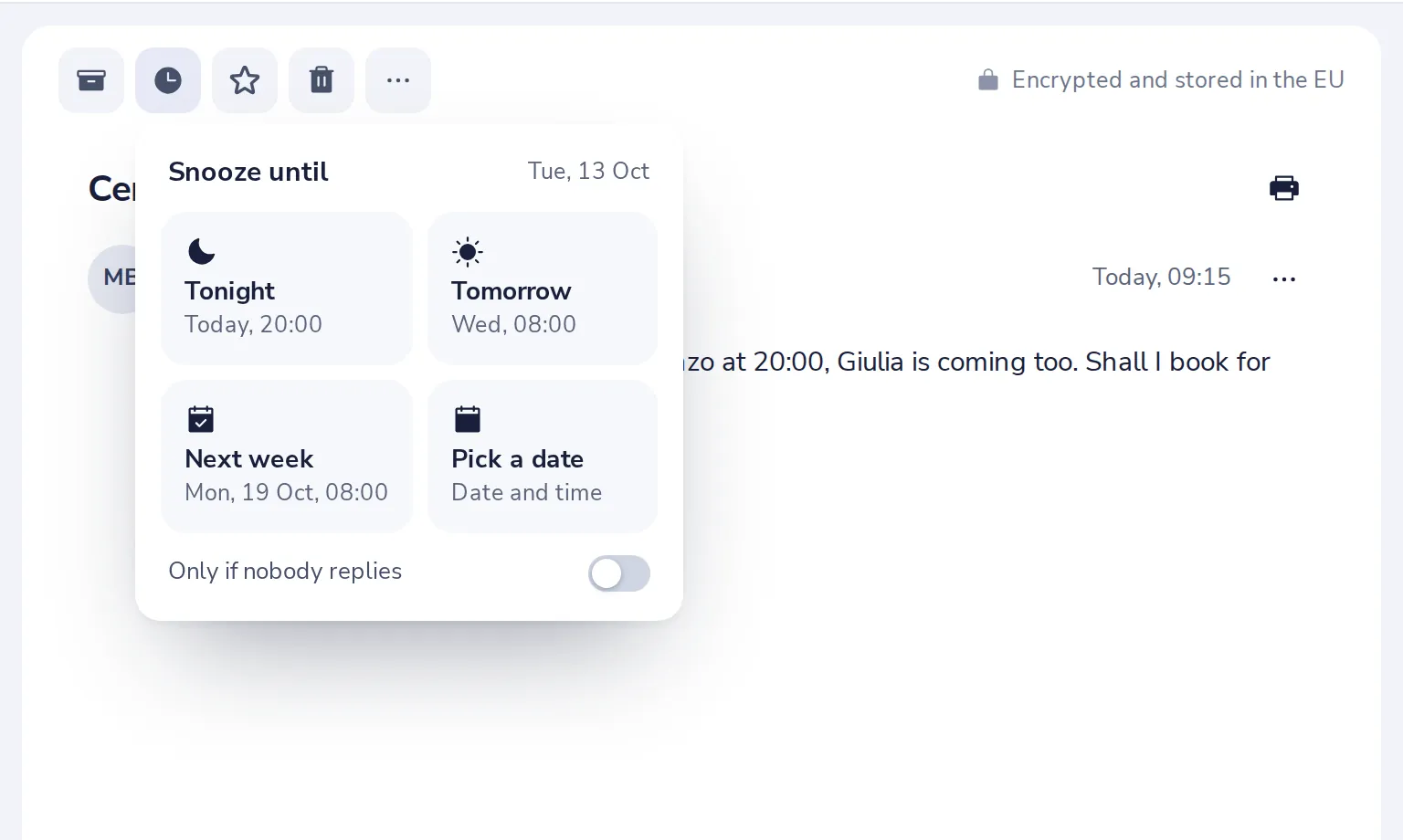This screenshot has width=1403, height=840.
Task: Click the lock icon by the encryption notice
Action: pyautogui.click(x=988, y=80)
